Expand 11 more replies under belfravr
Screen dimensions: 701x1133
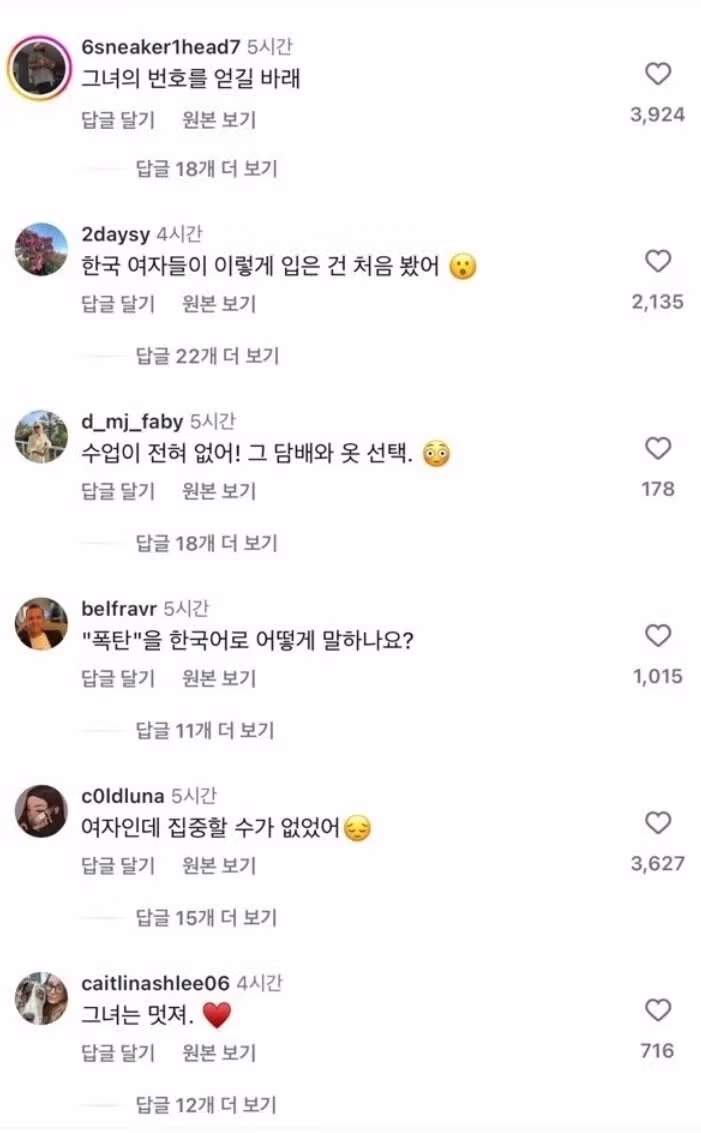[206, 730]
